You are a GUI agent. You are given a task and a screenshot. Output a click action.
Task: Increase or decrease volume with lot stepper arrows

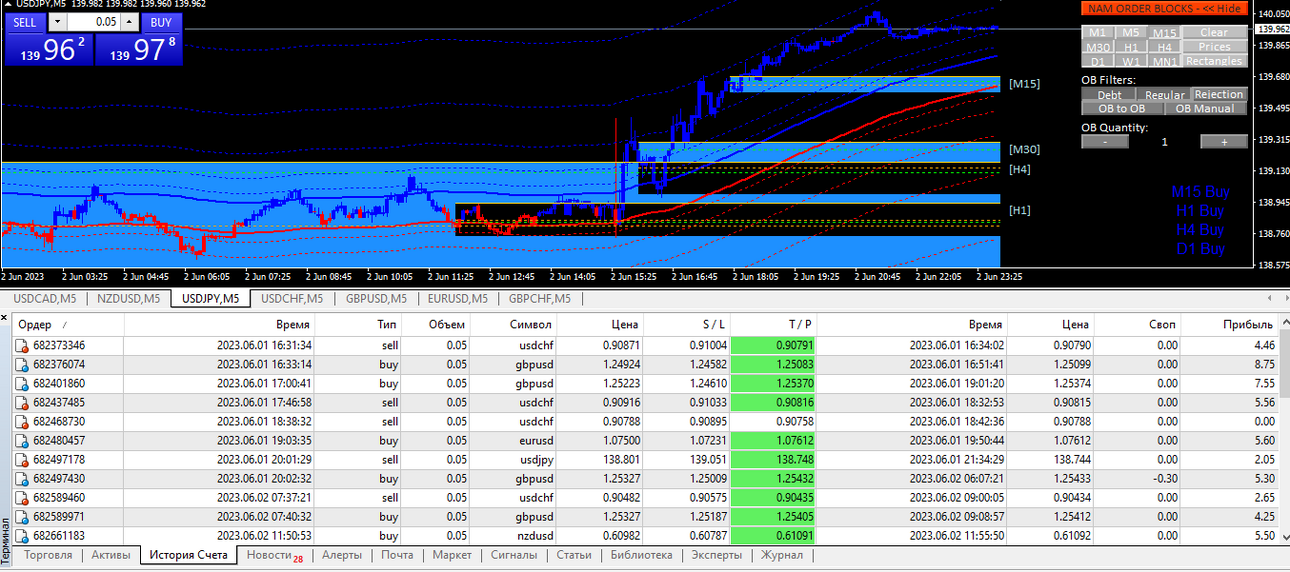pyautogui.click(x=130, y=22)
